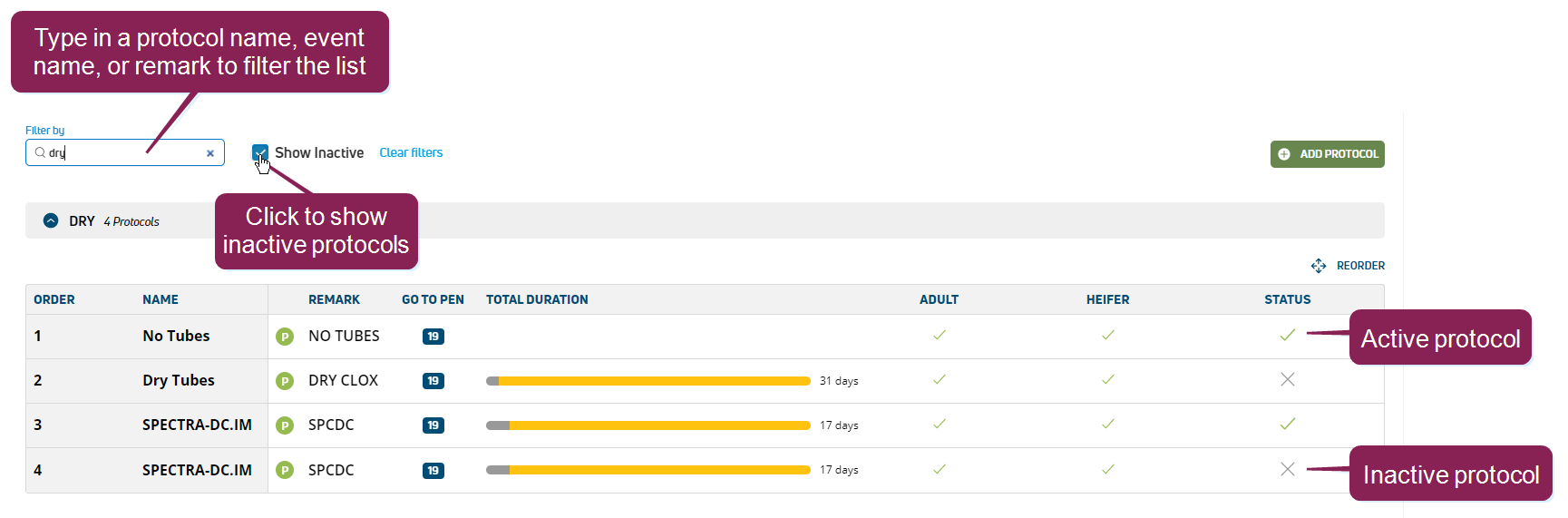This screenshot has height=518, width=1568.
Task: Toggle the status checkmark for No Tubes
Action: coord(1288,336)
